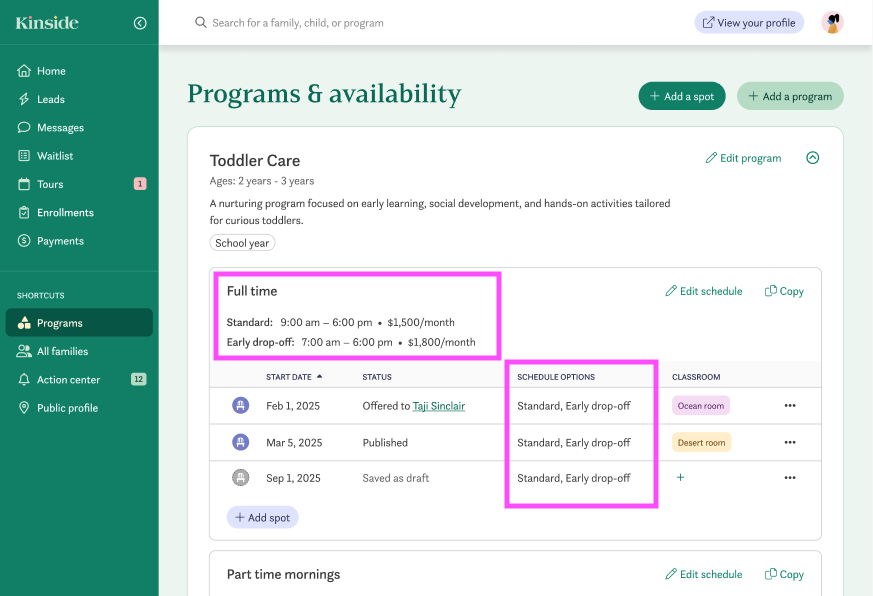Click the seat icon for Sep 1, 2025 draft
Screen dimensions: 873x596
tap(240, 478)
